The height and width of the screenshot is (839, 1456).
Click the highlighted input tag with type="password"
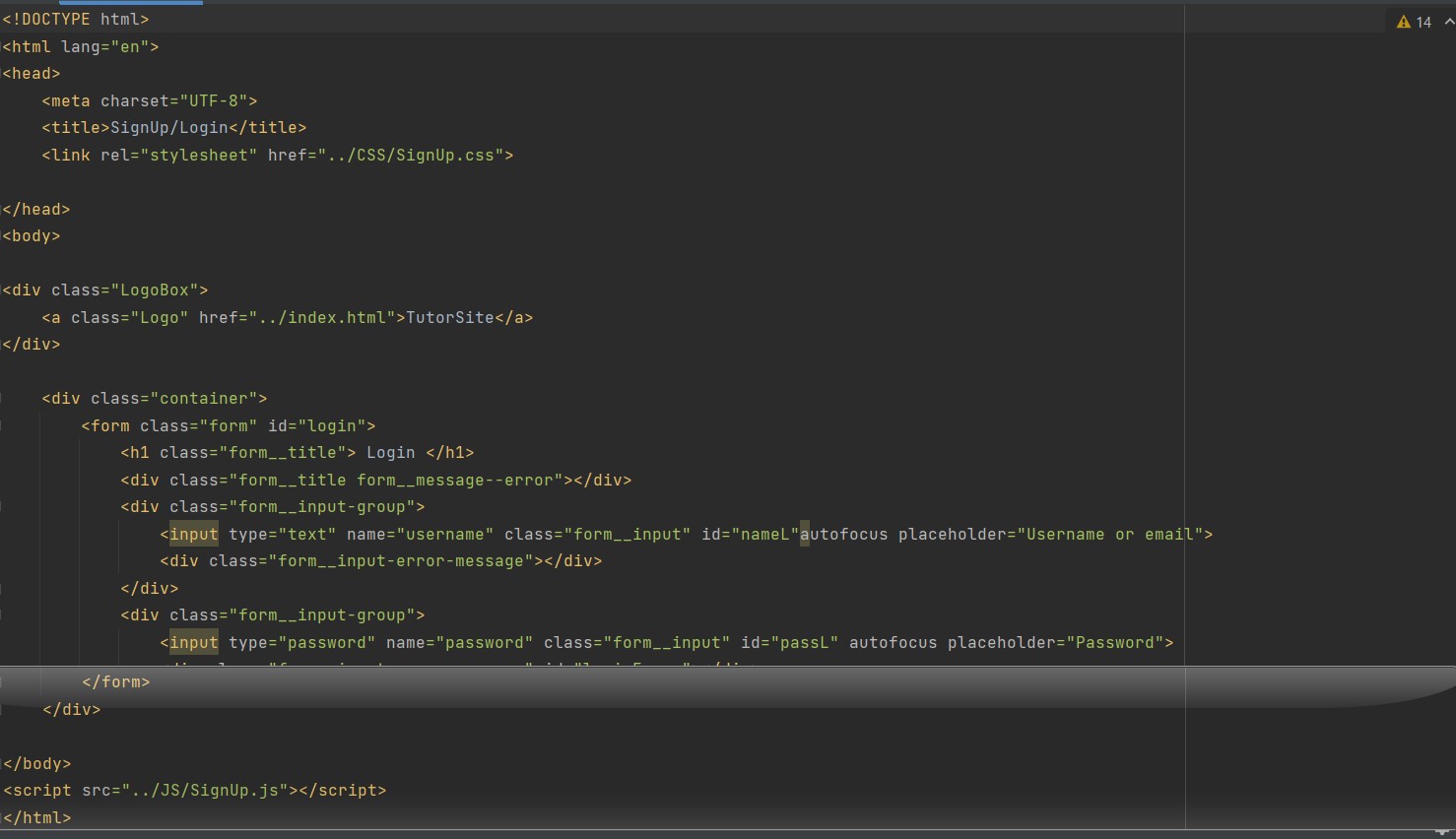click(194, 642)
